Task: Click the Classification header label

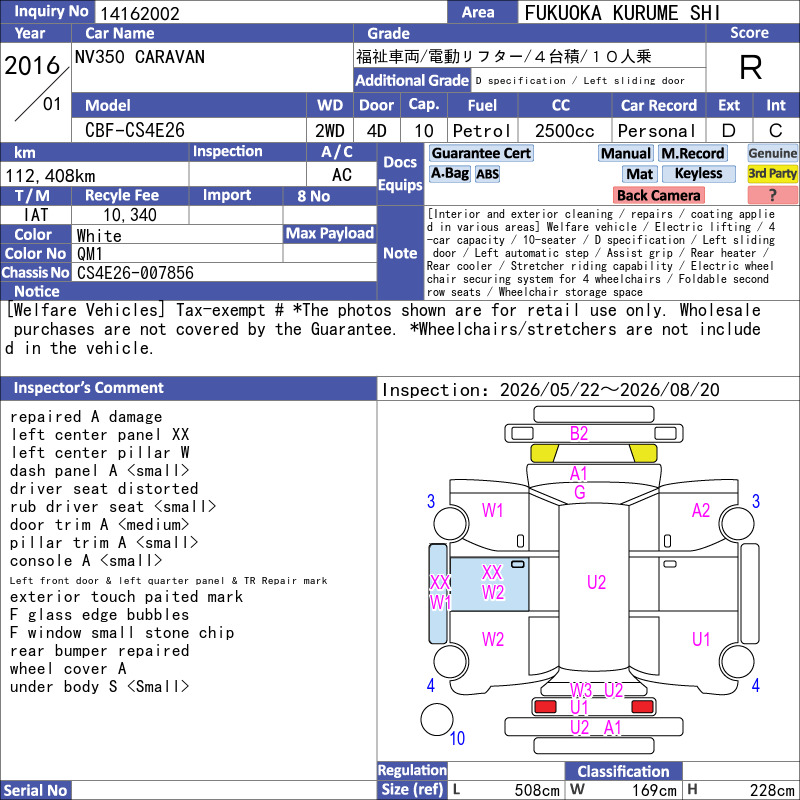Action: pos(623,771)
